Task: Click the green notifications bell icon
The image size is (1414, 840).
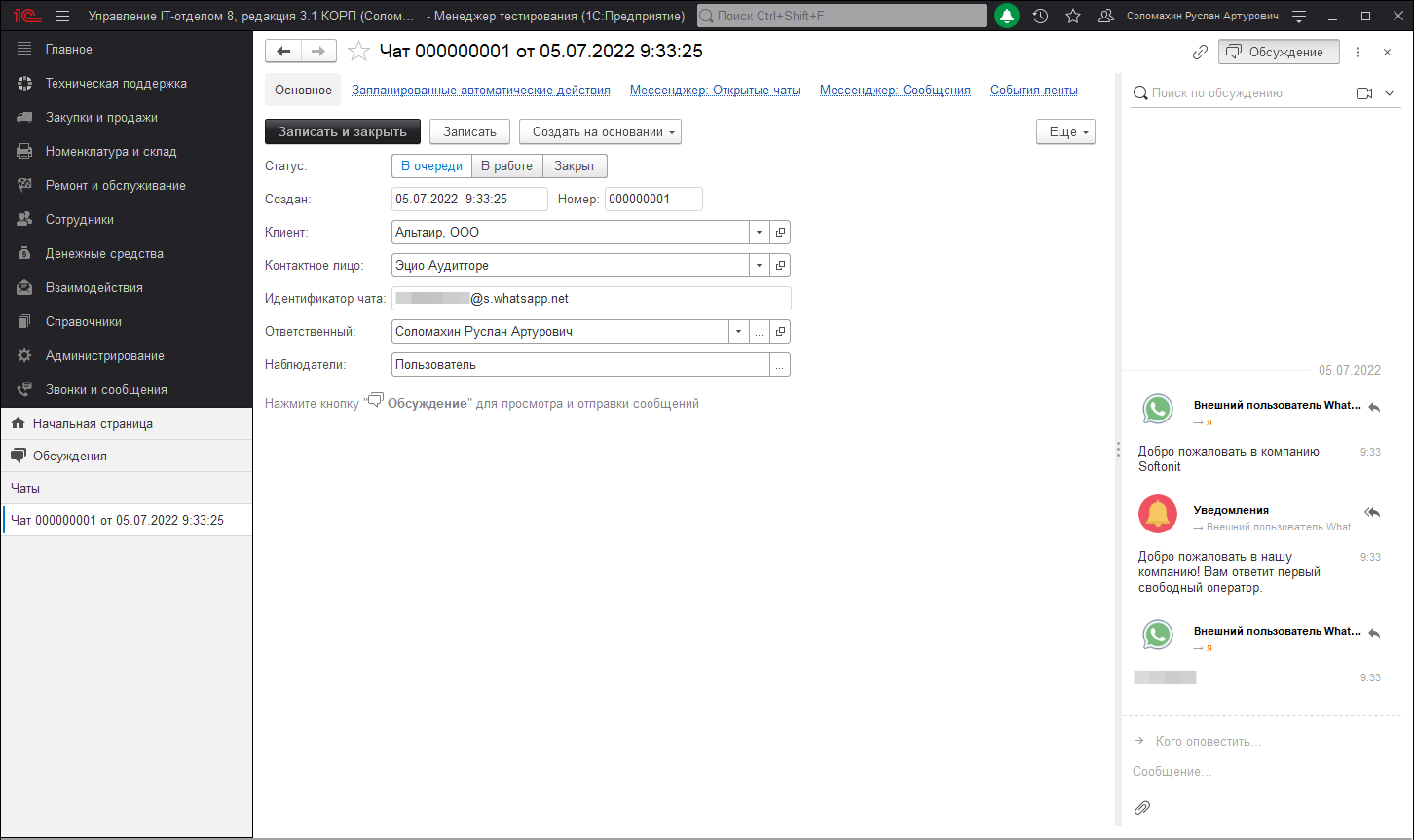Action: coord(1007,16)
